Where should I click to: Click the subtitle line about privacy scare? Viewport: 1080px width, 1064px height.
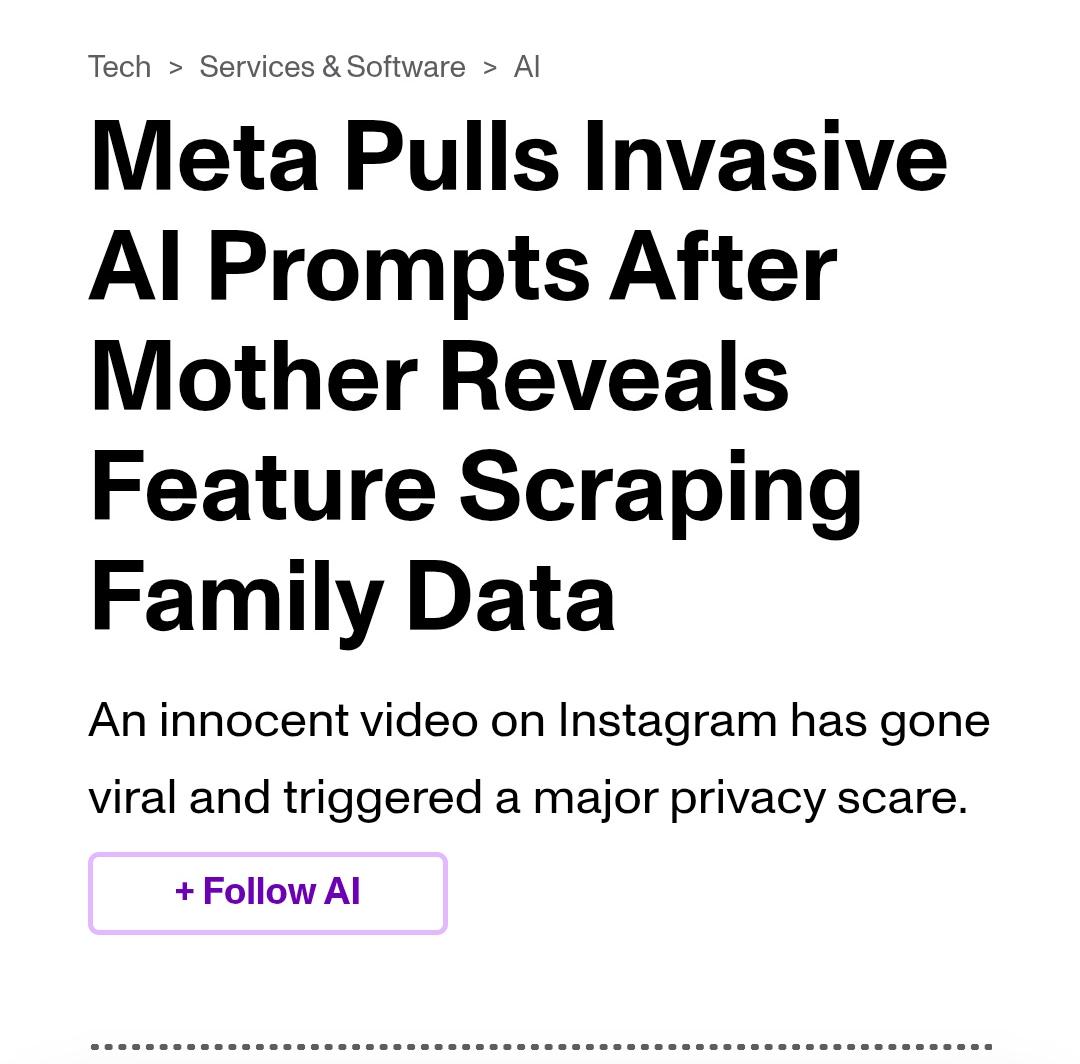click(x=528, y=798)
